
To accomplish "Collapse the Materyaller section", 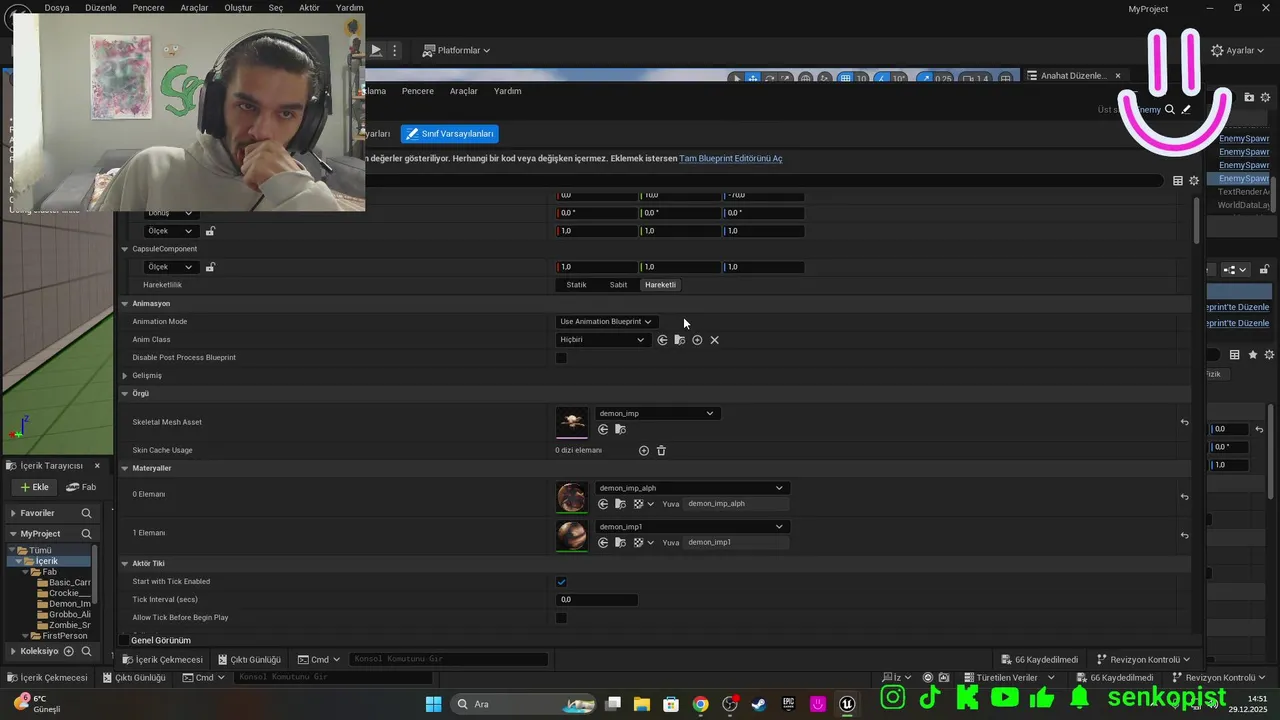I will click(x=125, y=468).
